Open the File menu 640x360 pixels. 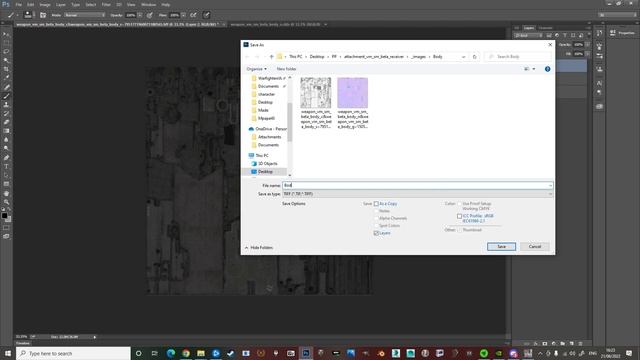(18, 4)
